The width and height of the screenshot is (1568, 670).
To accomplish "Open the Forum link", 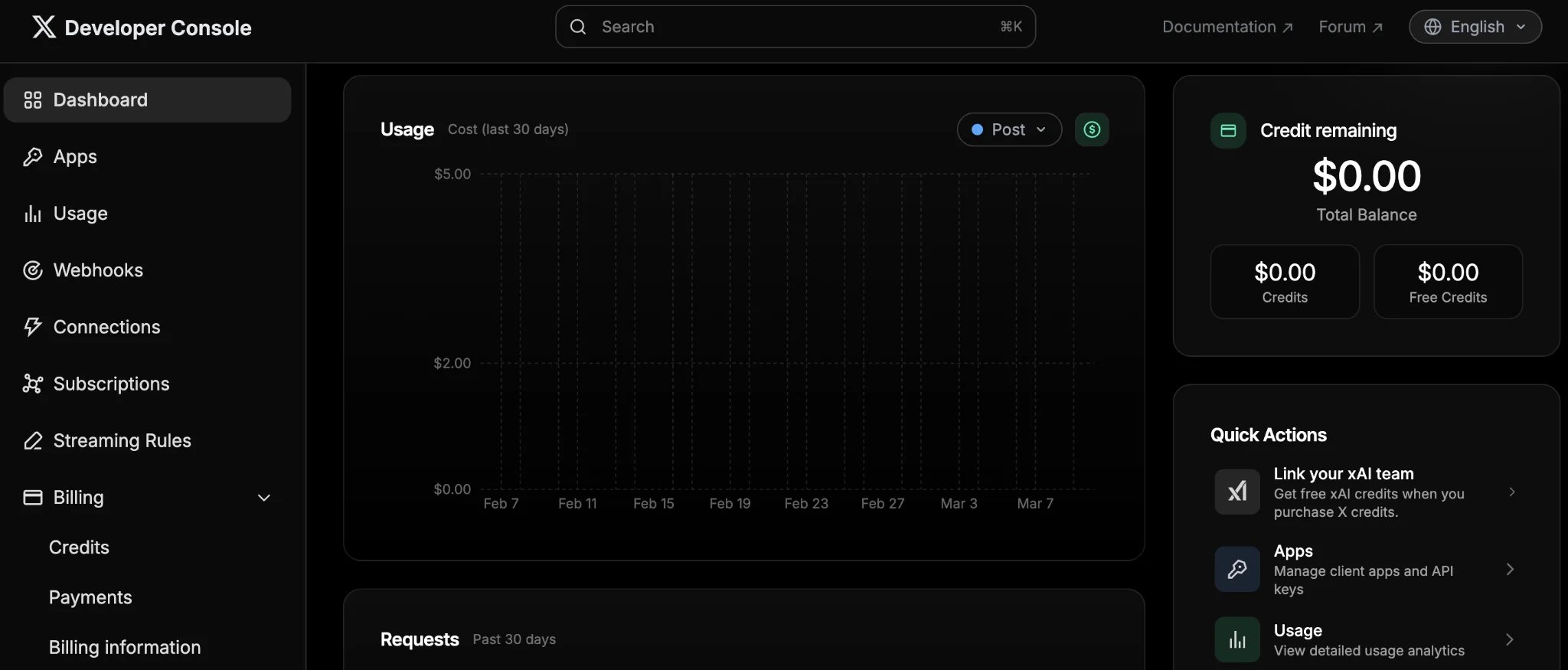I will (x=1351, y=27).
